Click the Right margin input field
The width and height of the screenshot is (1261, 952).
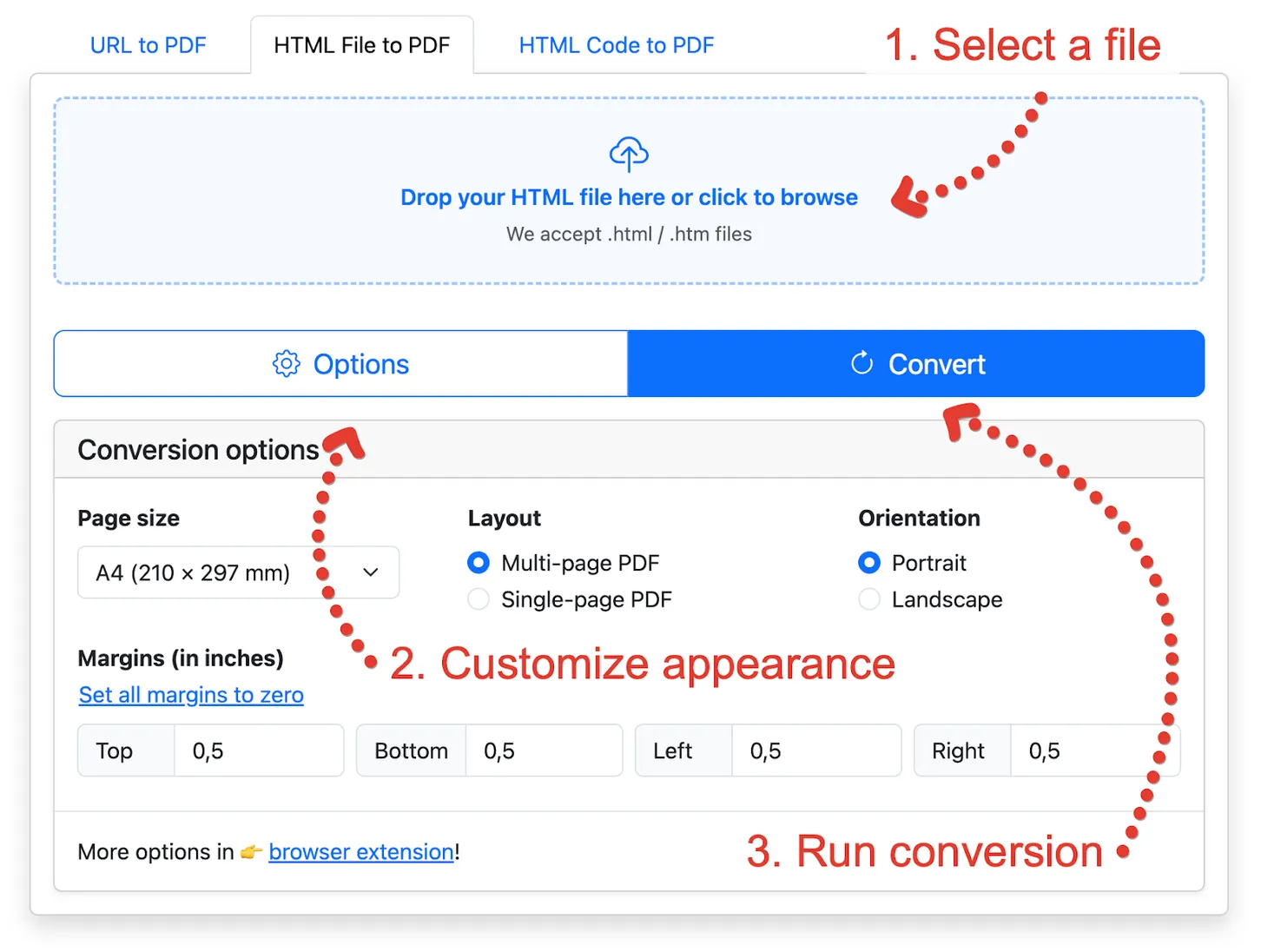tap(1095, 750)
